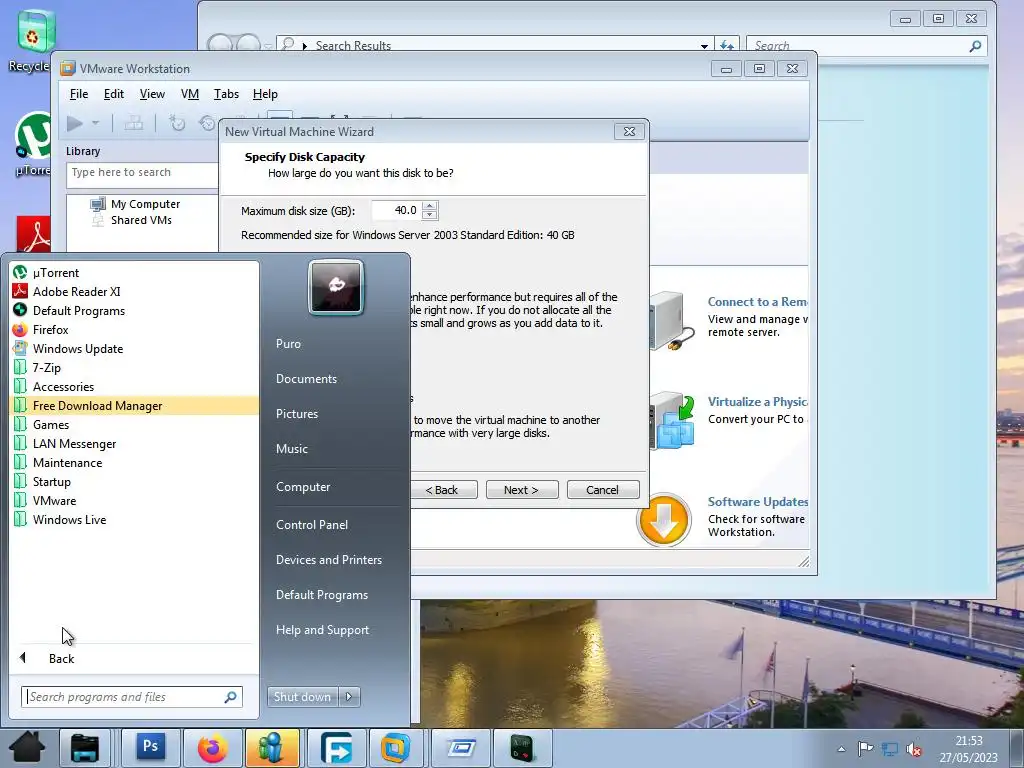Open the Software Updates link
The width and height of the screenshot is (1024, 768).
pyautogui.click(x=758, y=502)
